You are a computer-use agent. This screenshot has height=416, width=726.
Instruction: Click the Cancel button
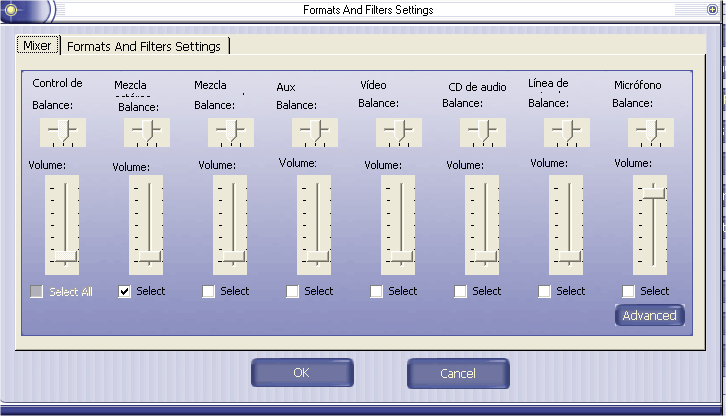point(458,373)
